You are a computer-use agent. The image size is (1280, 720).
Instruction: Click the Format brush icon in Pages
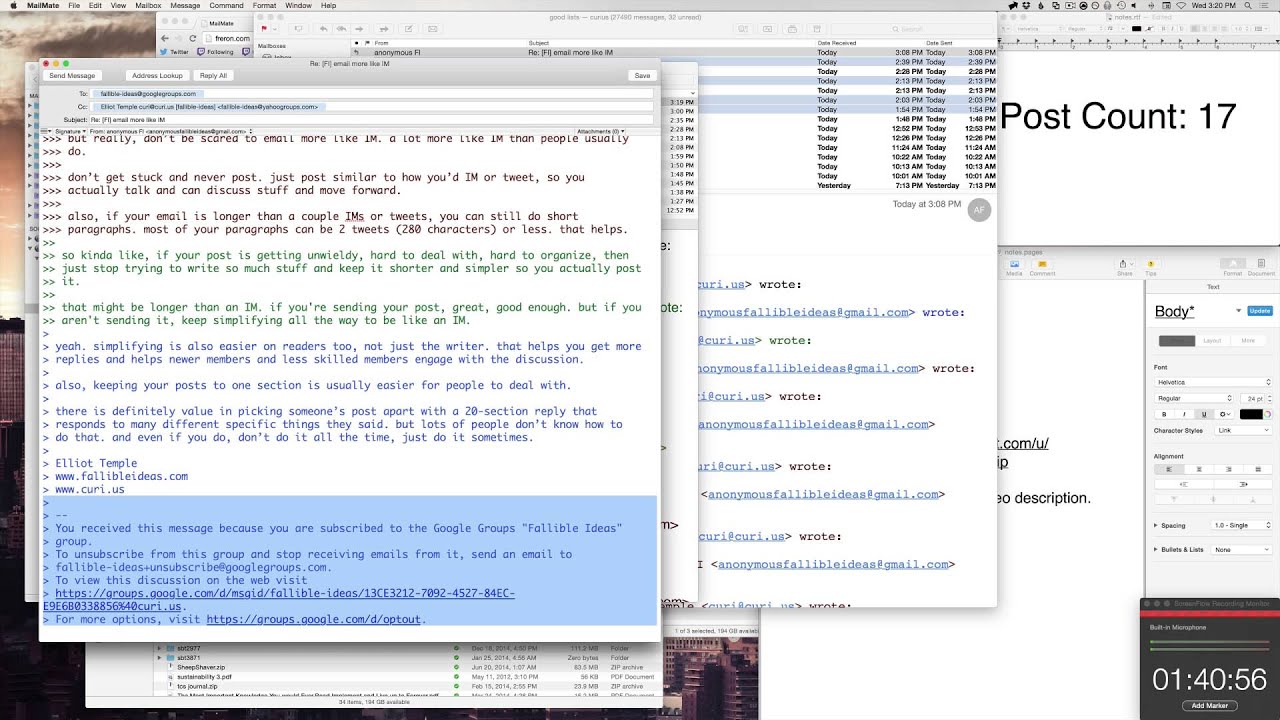(x=1233, y=265)
